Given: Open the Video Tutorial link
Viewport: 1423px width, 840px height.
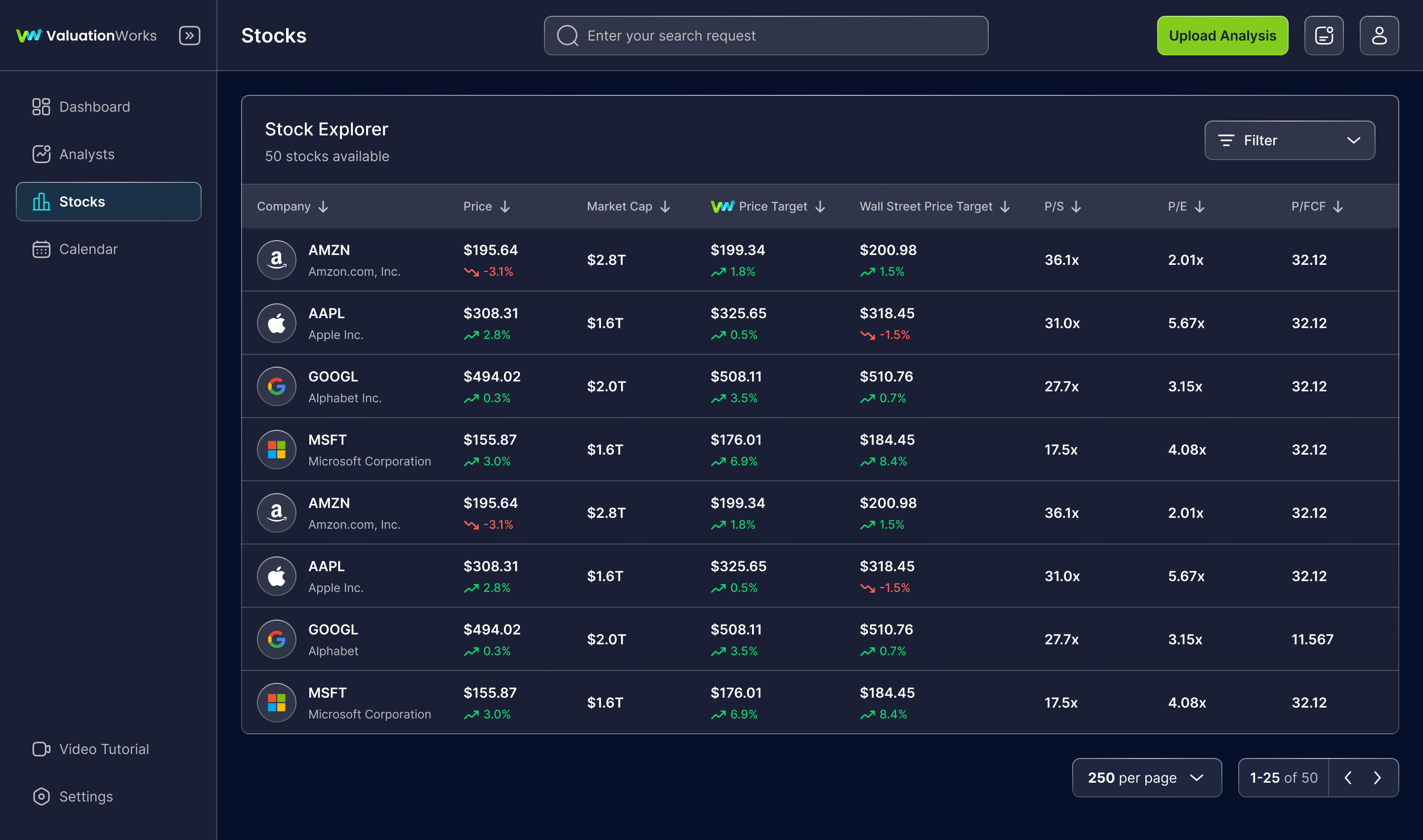Looking at the screenshot, I should coord(104,749).
